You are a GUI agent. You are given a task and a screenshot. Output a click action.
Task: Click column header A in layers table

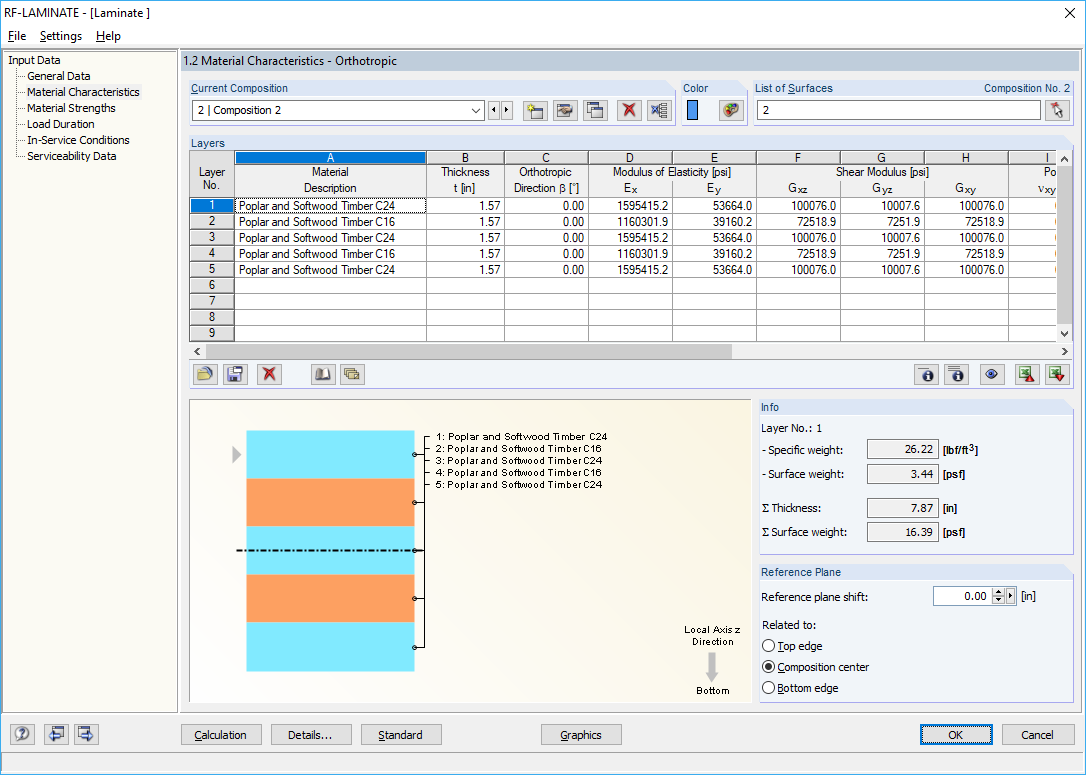pos(330,158)
